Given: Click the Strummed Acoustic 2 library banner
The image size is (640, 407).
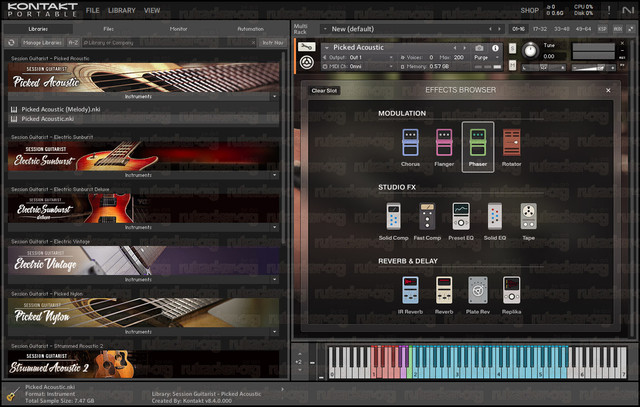Looking at the screenshot, I should point(144,363).
